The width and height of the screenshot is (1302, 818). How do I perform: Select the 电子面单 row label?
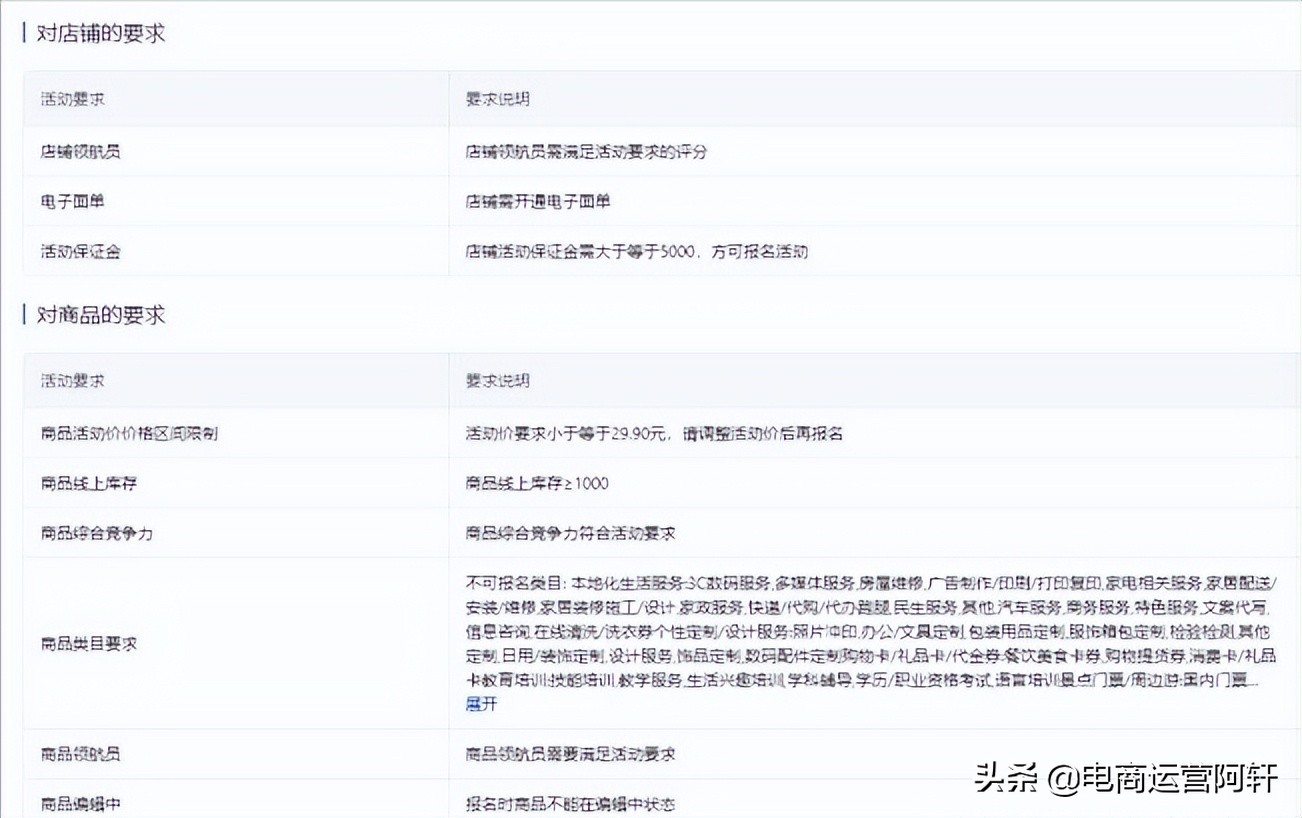point(72,202)
